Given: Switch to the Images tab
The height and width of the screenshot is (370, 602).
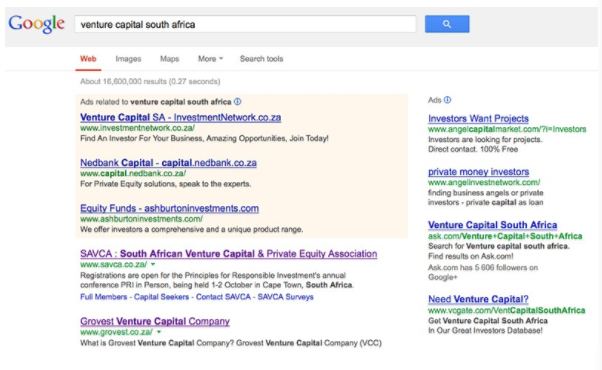Looking at the screenshot, I should pyautogui.click(x=128, y=59).
